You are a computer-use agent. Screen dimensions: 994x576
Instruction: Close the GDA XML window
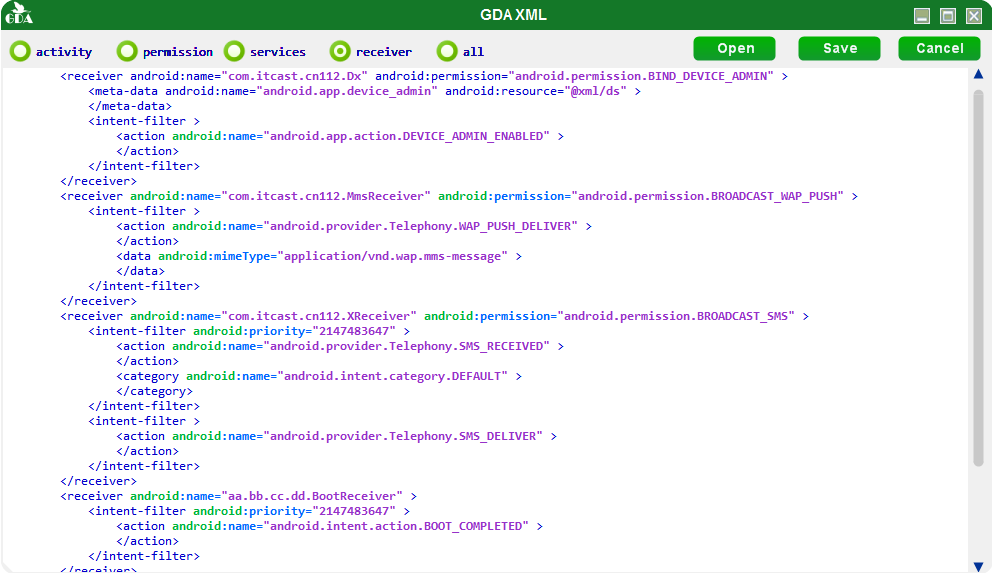point(974,16)
